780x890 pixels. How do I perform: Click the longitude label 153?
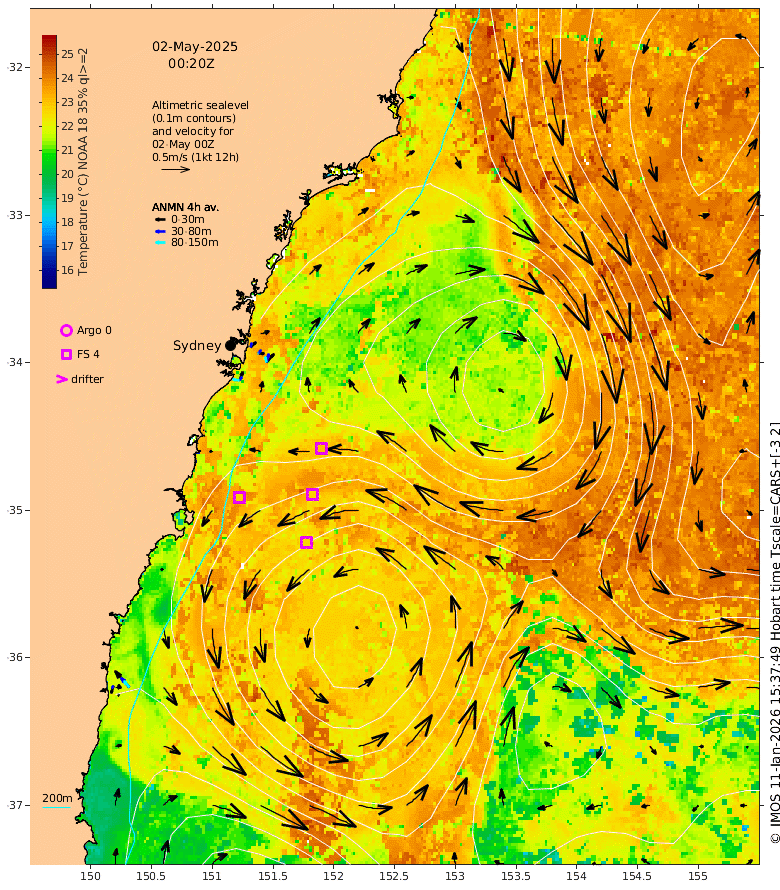click(x=455, y=876)
